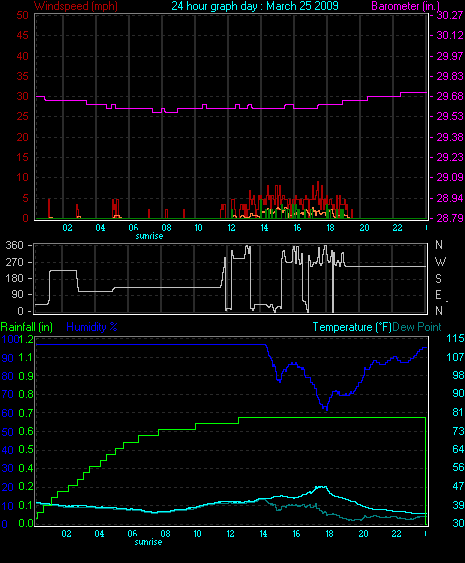Viewport: 465px width, 563px height.
Task: Click hour 22 below the windspeed chart
Action: (397, 228)
